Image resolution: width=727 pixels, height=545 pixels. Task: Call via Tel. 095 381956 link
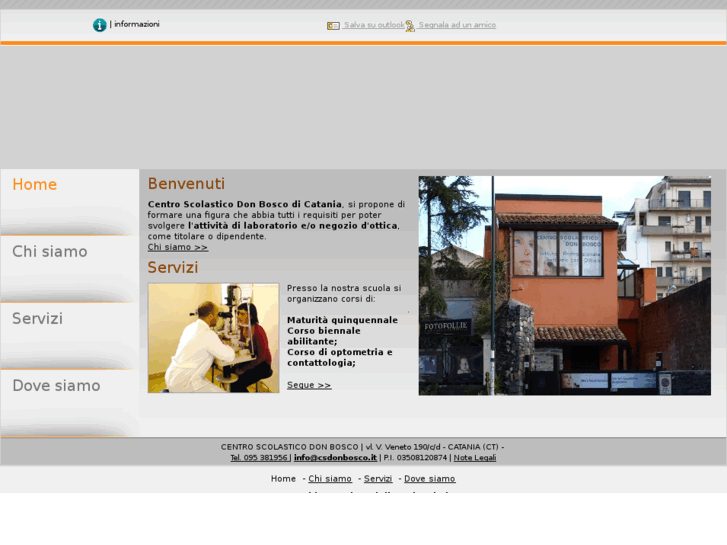click(x=259, y=457)
